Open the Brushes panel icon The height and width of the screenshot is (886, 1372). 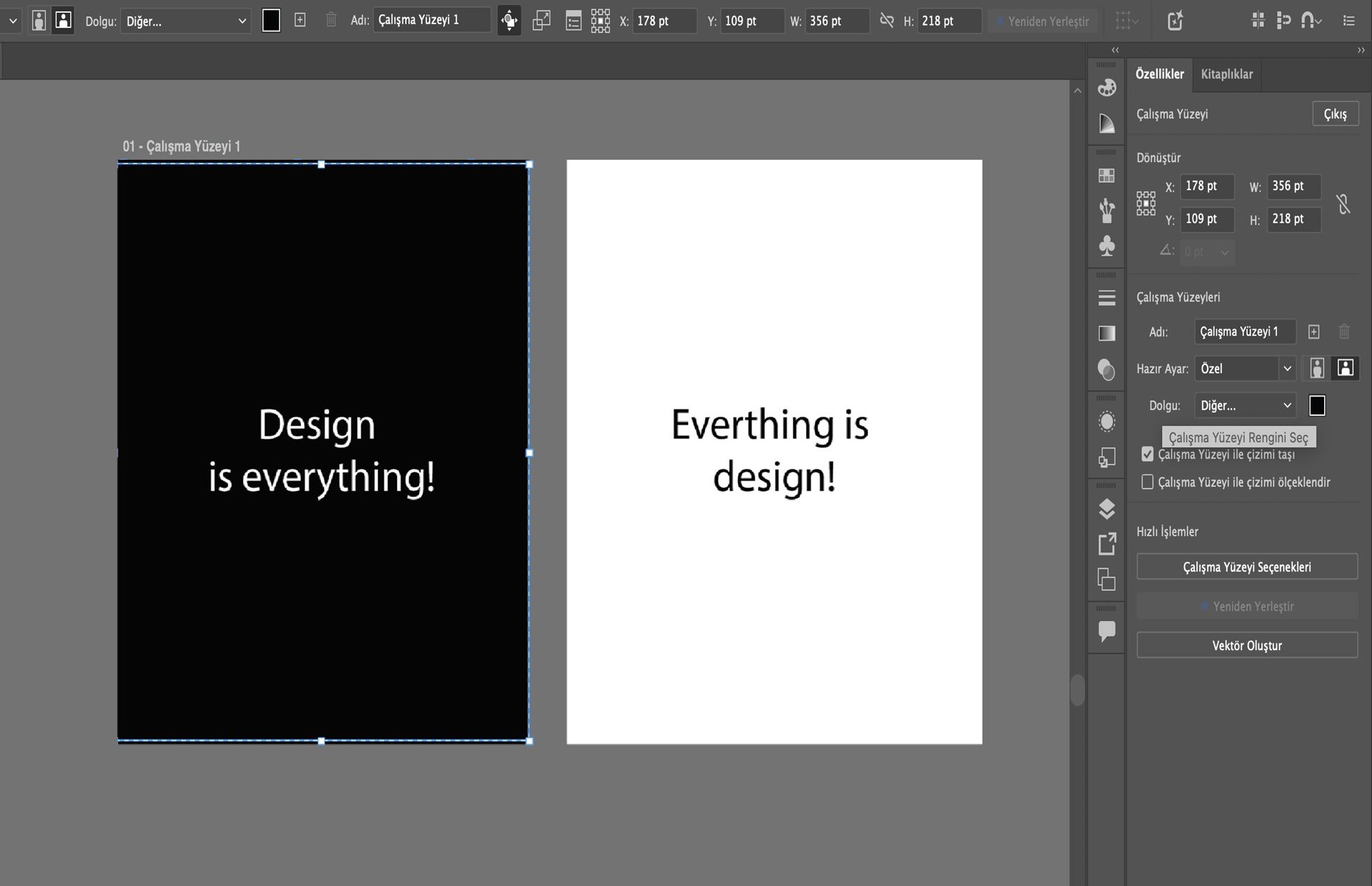coord(1106,210)
